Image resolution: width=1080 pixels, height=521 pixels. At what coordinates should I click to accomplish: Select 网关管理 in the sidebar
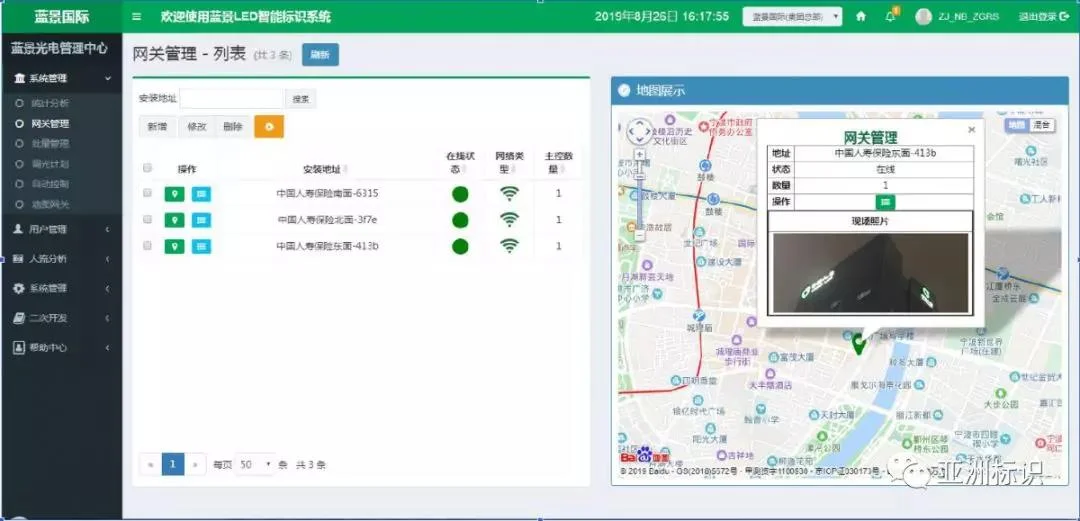[50, 124]
